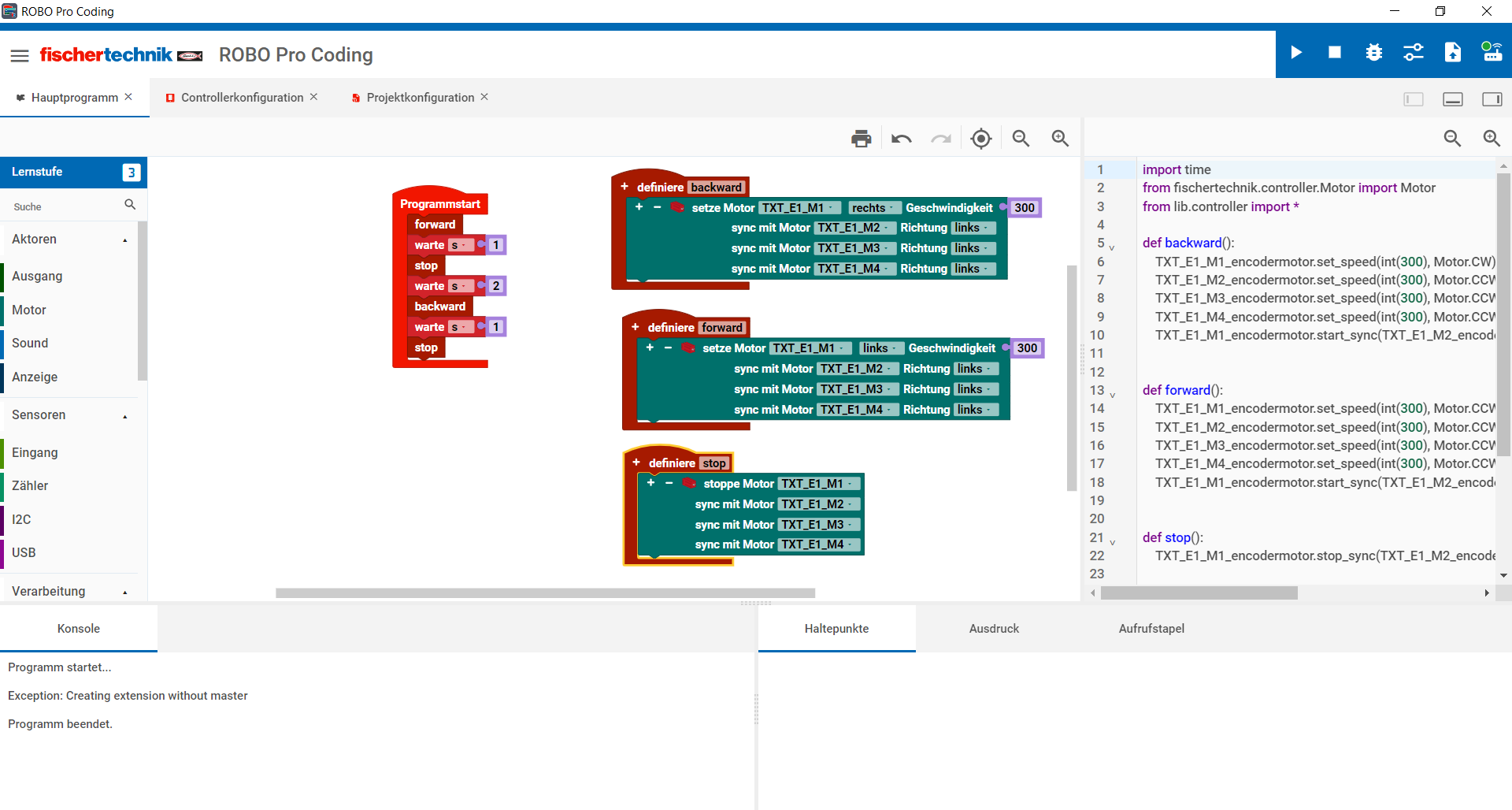Stop the running program

[x=1335, y=53]
